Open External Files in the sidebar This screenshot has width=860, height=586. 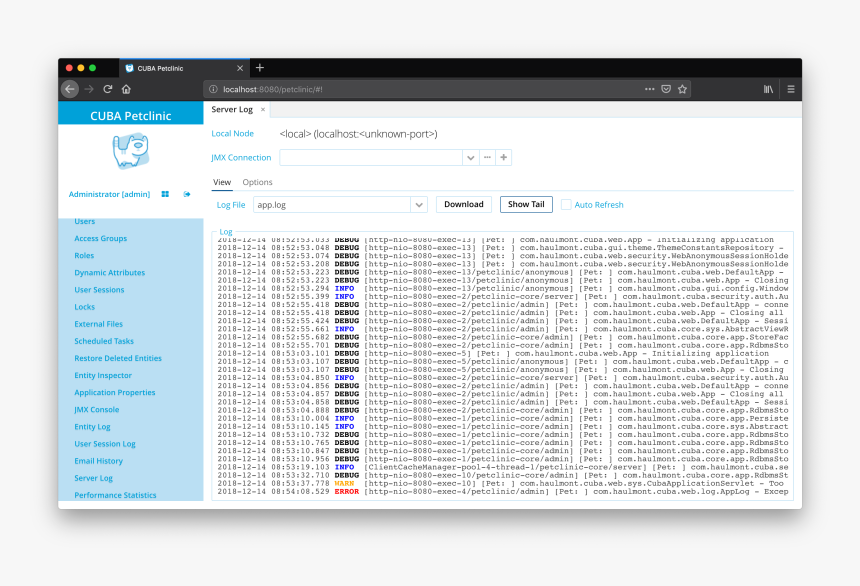(x=99, y=324)
